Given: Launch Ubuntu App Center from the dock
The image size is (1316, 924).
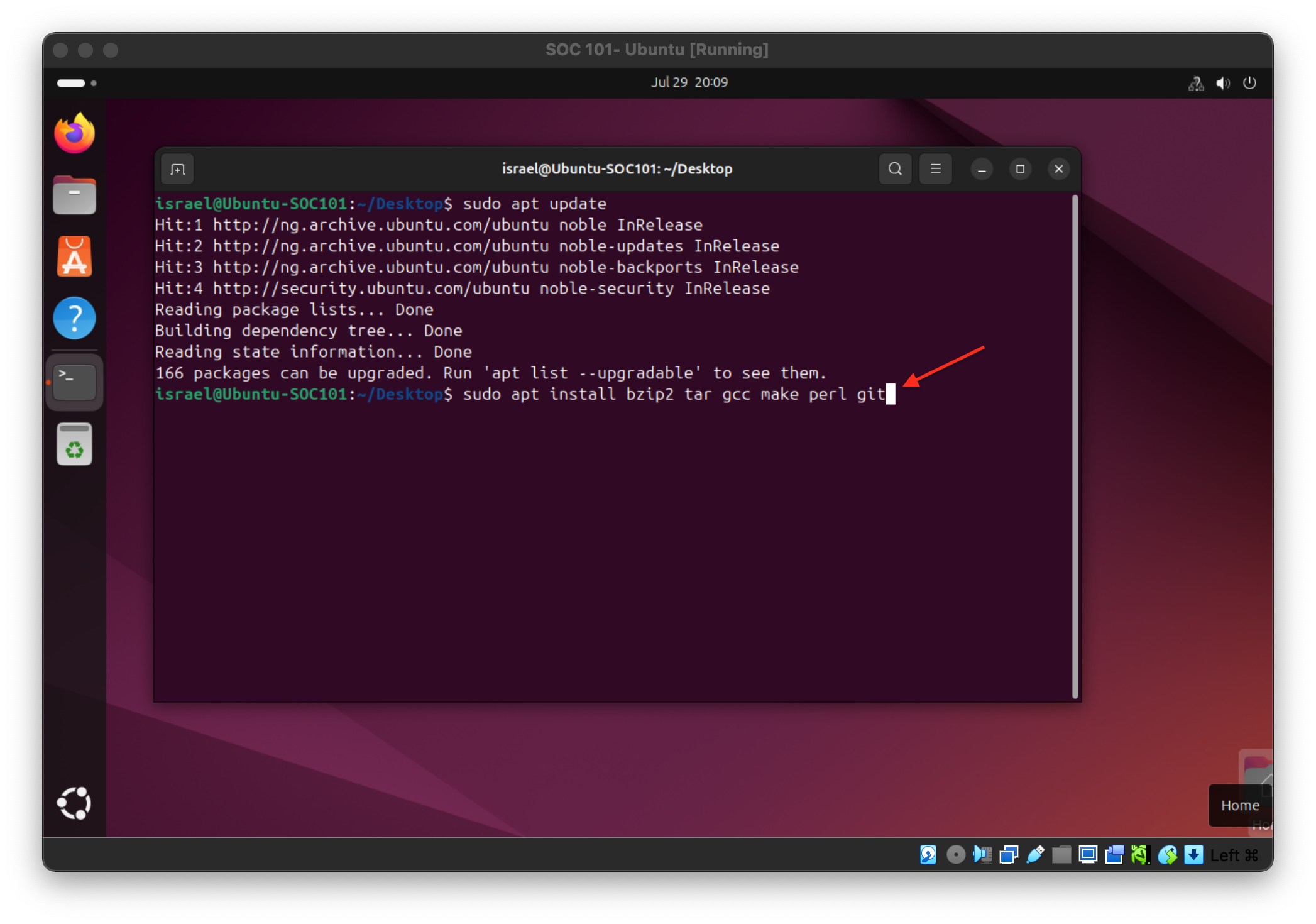Looking at the screenshot, I should tap(74, 256).
